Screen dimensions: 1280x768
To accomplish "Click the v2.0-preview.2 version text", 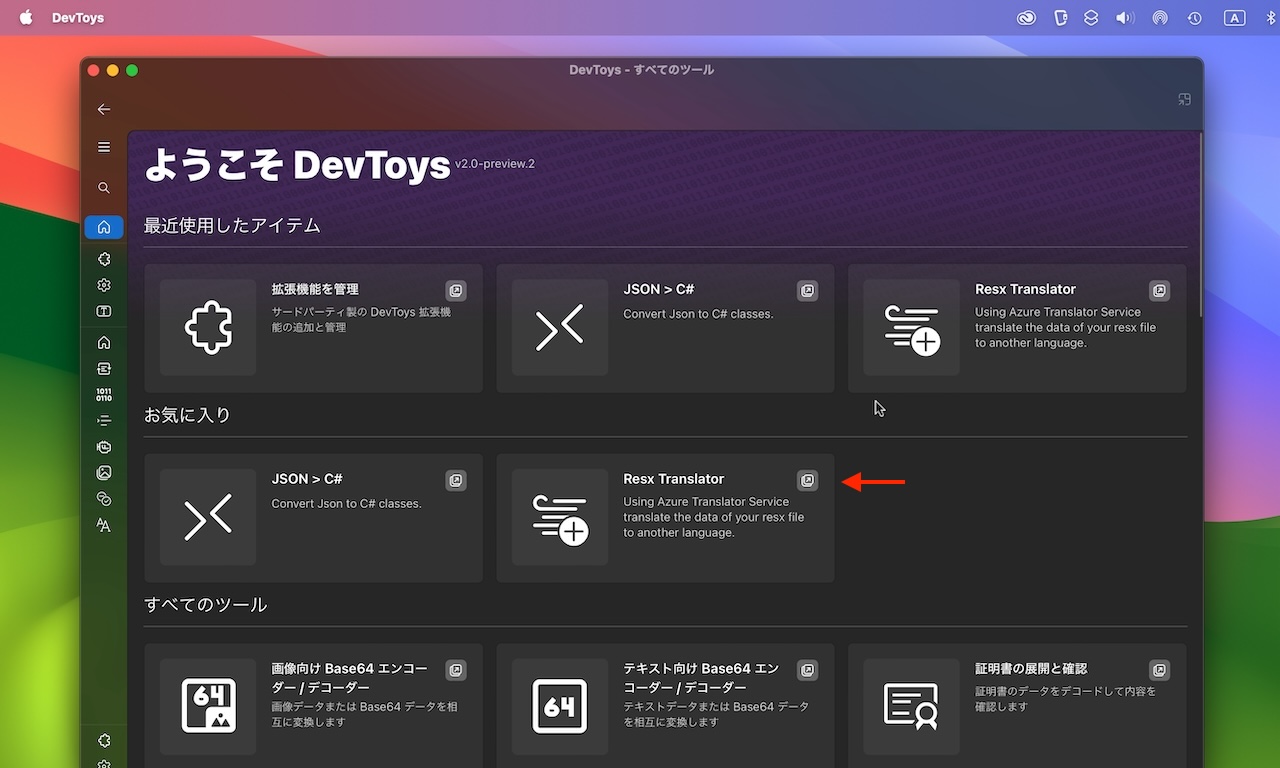I will pyautogui.click(x=495, y=163).
